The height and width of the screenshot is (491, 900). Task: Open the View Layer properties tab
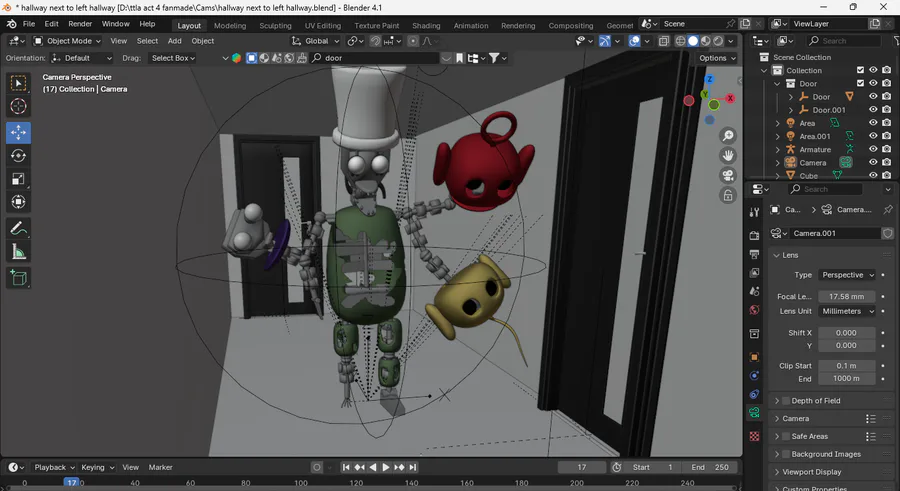tap(754, 273)
